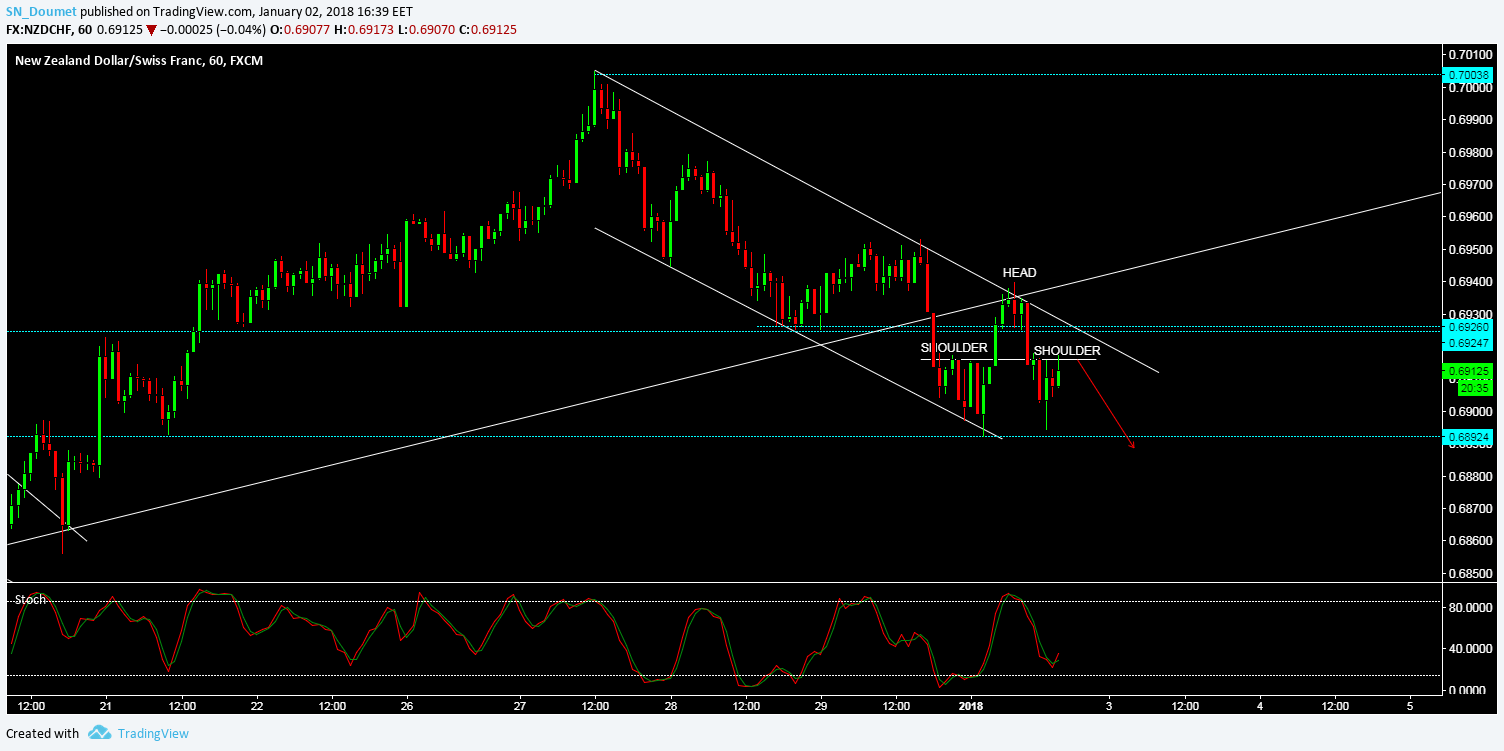This screenshot has height=751, width=1504.
Task: Click the 80.0000 stochastic level value
Action: click(1470, 607)
